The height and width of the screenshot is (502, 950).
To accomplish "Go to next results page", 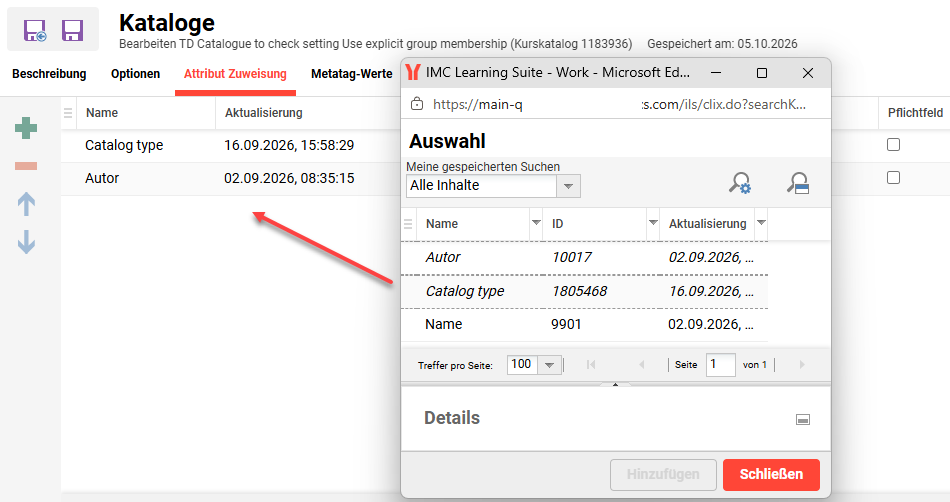I will [x=802, y=365].
